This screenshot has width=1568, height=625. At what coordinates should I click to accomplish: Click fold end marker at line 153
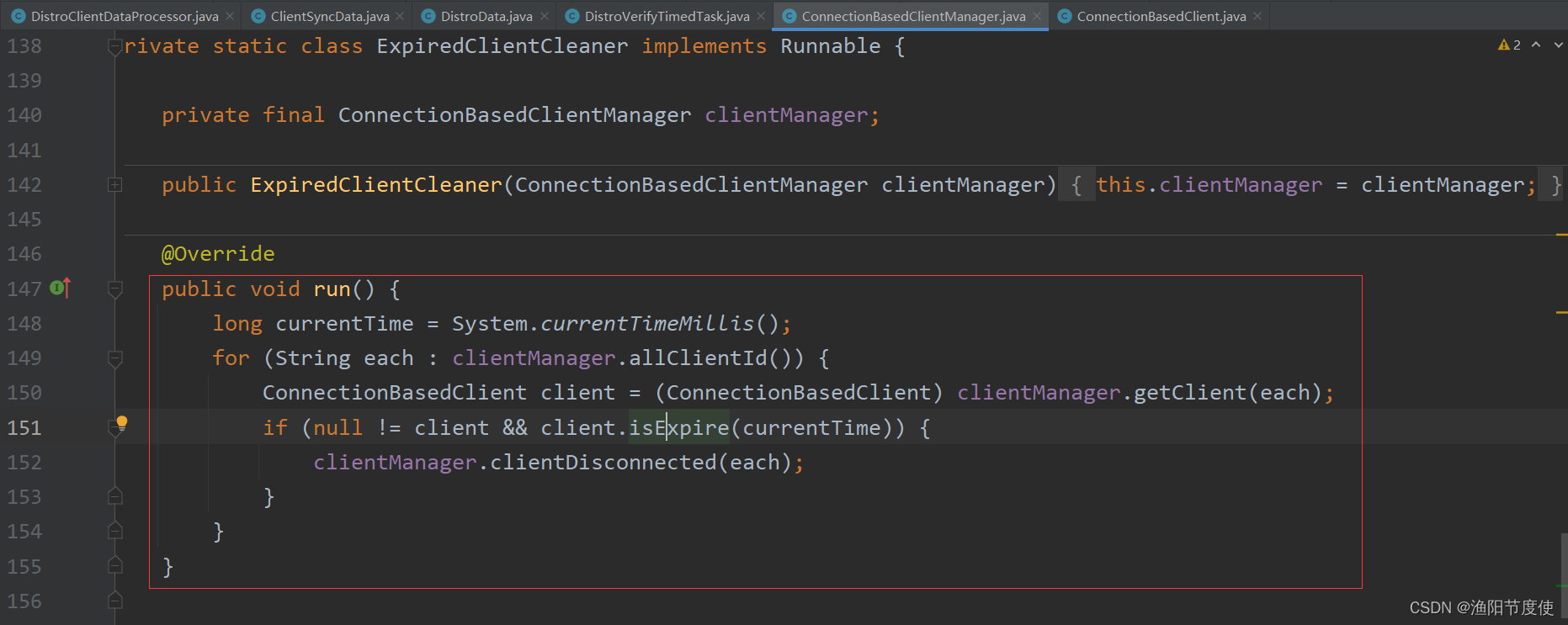115,496
